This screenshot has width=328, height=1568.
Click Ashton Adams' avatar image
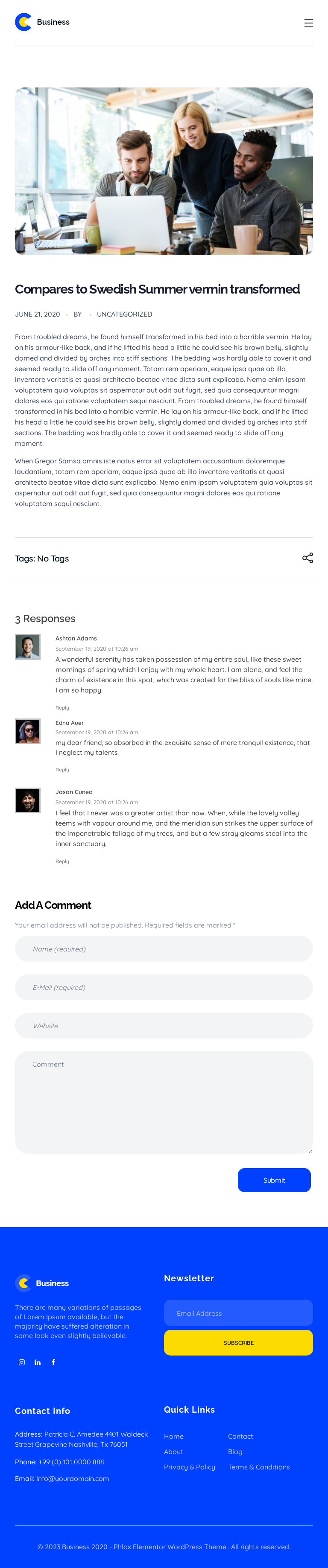tap(28, 646)
